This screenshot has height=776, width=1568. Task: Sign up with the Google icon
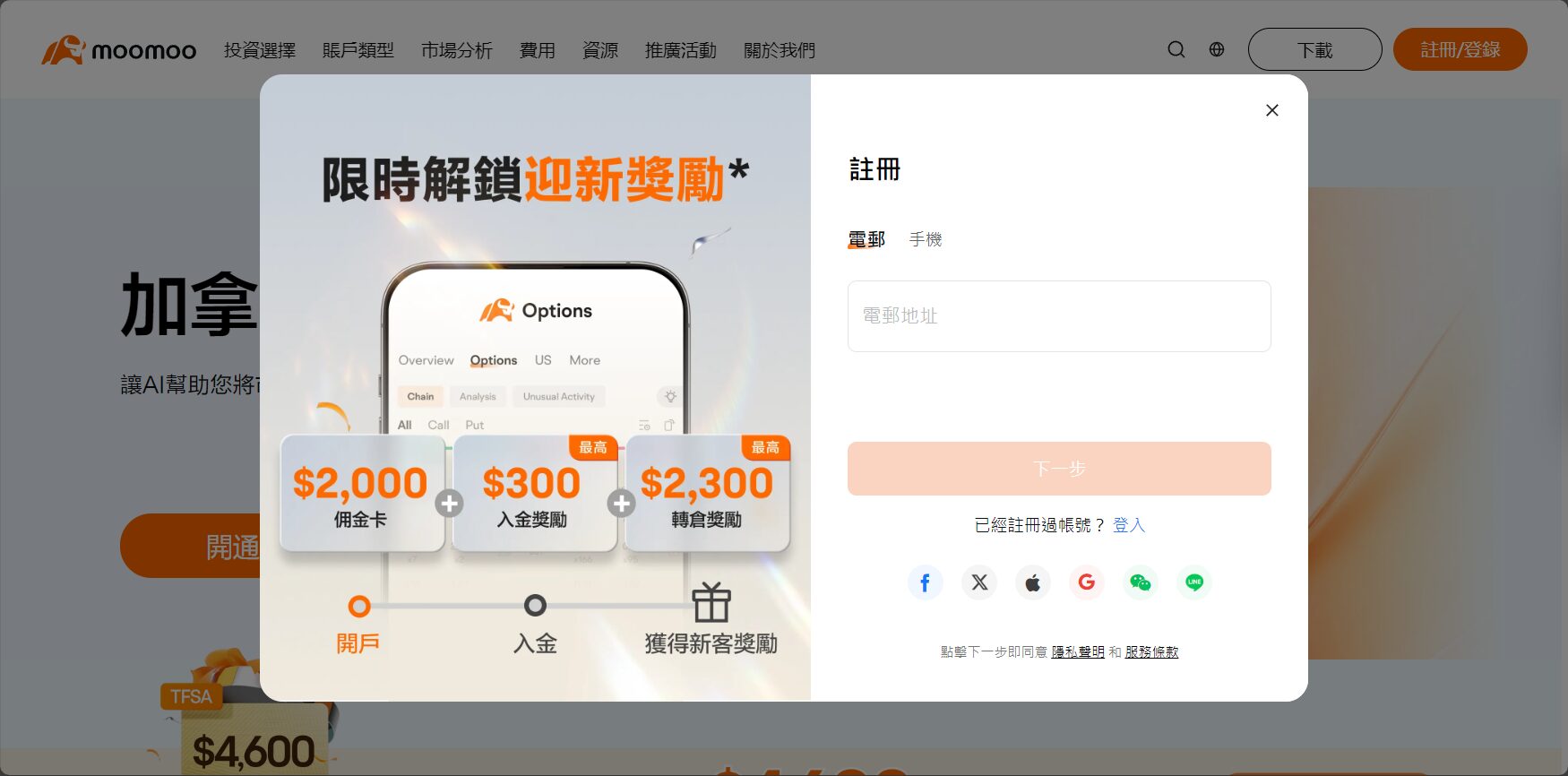[x=1087, y=582]
